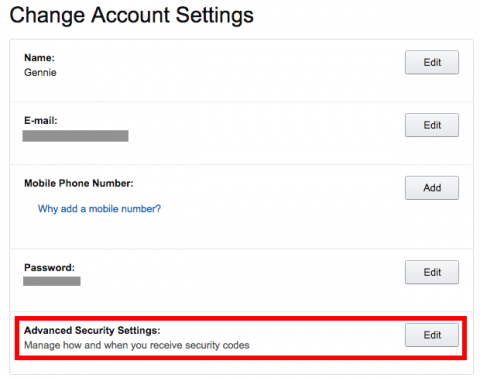Click the word 'Account' in the page title

pos(131,15)
